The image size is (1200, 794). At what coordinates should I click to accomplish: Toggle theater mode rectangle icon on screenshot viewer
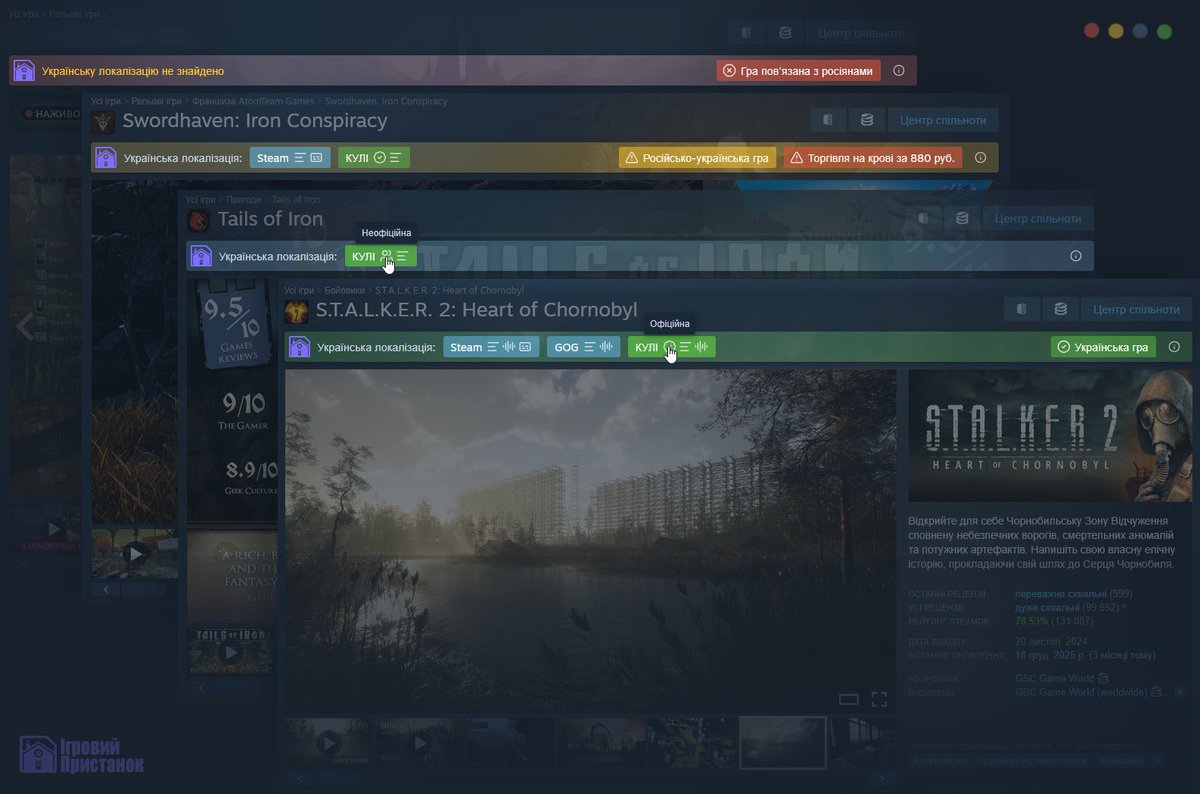tap(849, 699)
